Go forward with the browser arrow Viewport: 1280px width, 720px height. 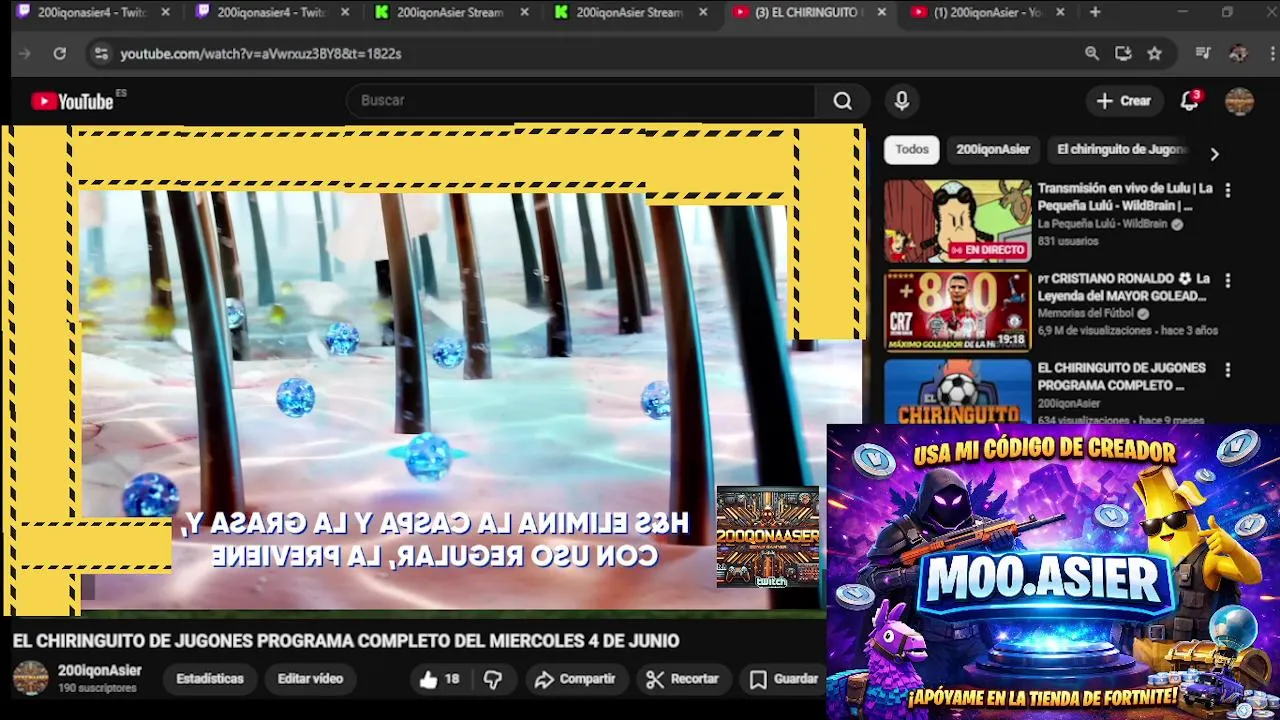pyautogui.click(x=25, y=53)
